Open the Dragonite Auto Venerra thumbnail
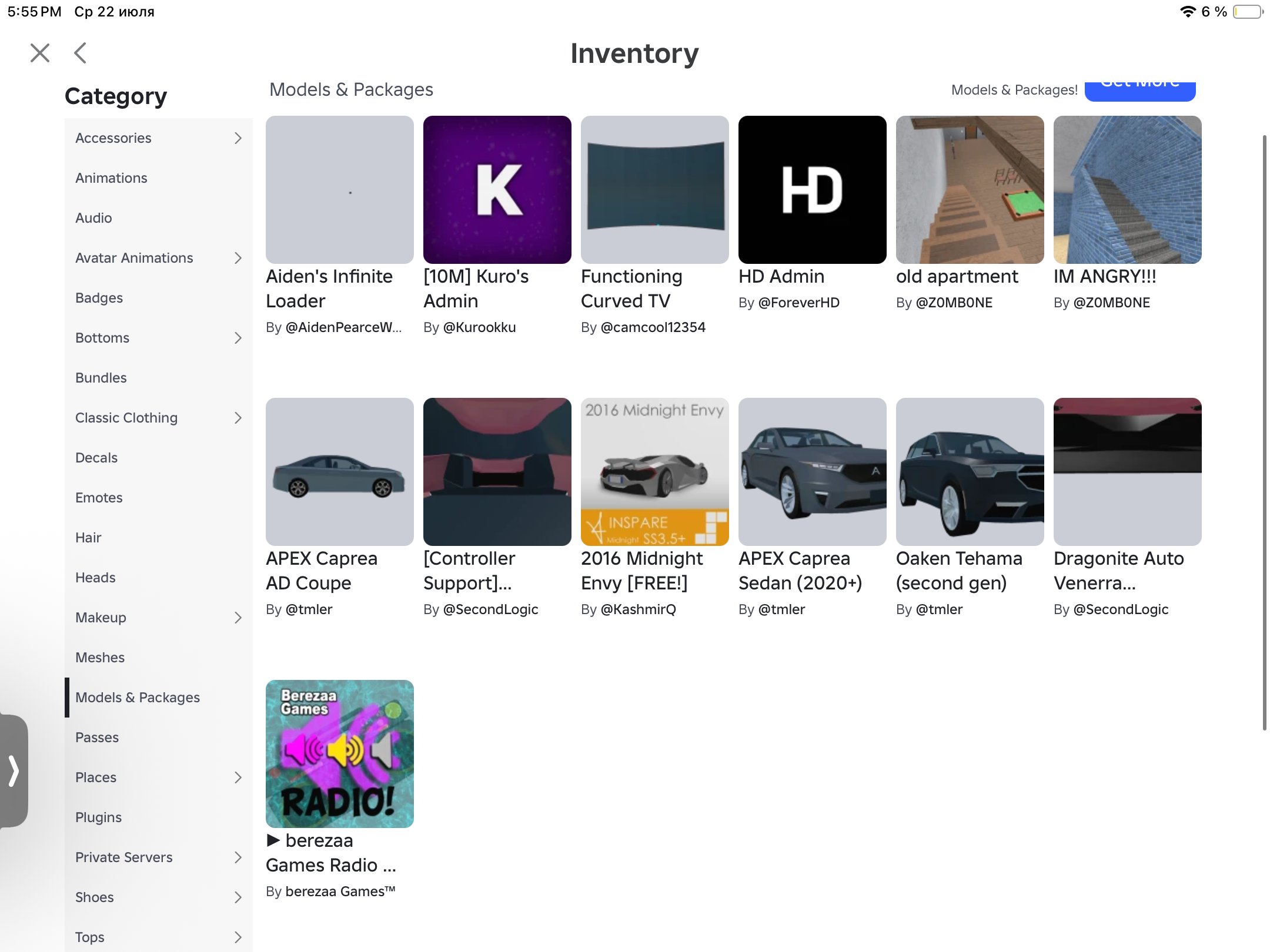The width and height of the screenshot is (1270, 952). pos(1127,472)
